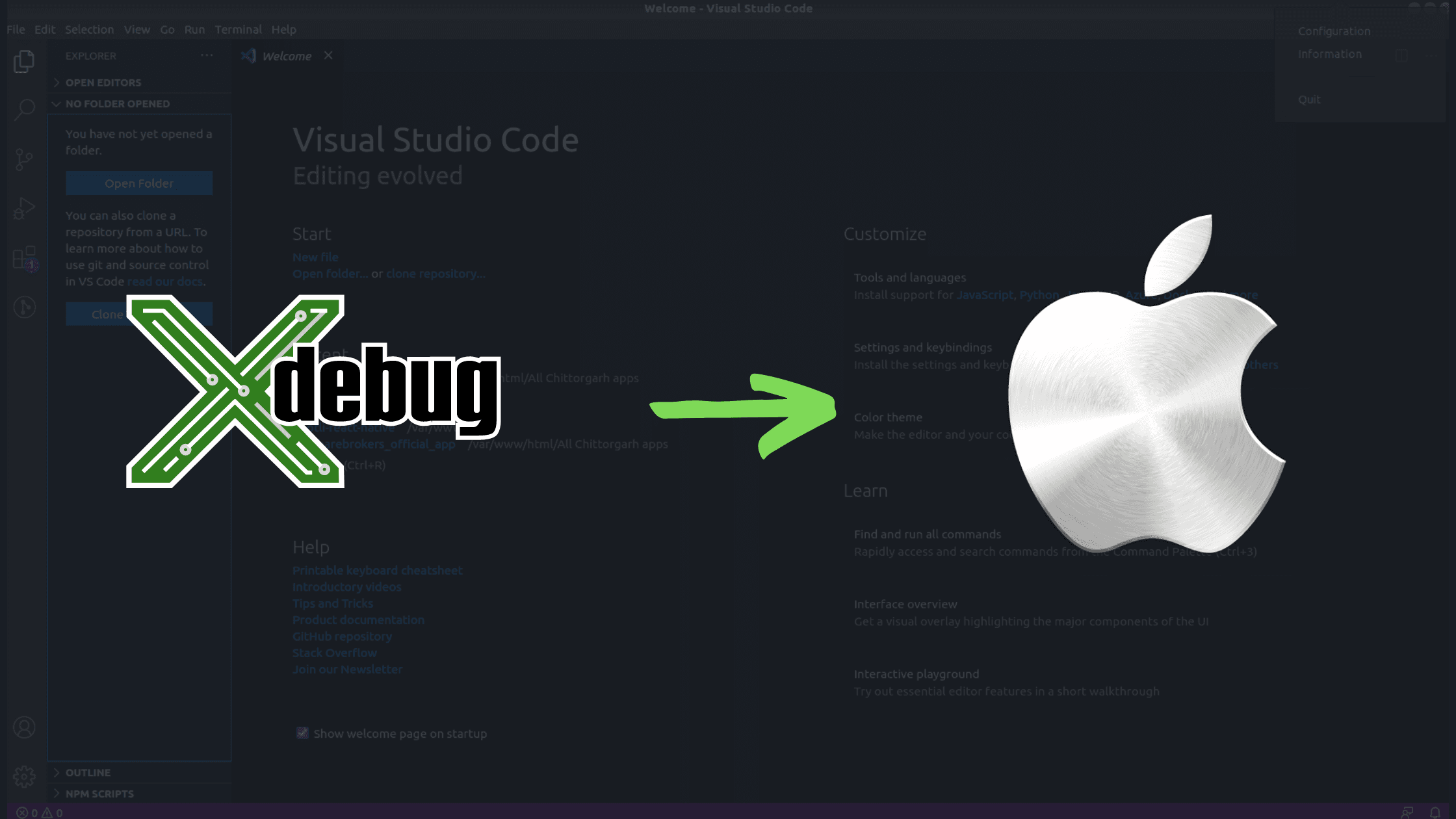1456x819 pixels.
Task: Open GitHub repository link
Action: point(342,636)
